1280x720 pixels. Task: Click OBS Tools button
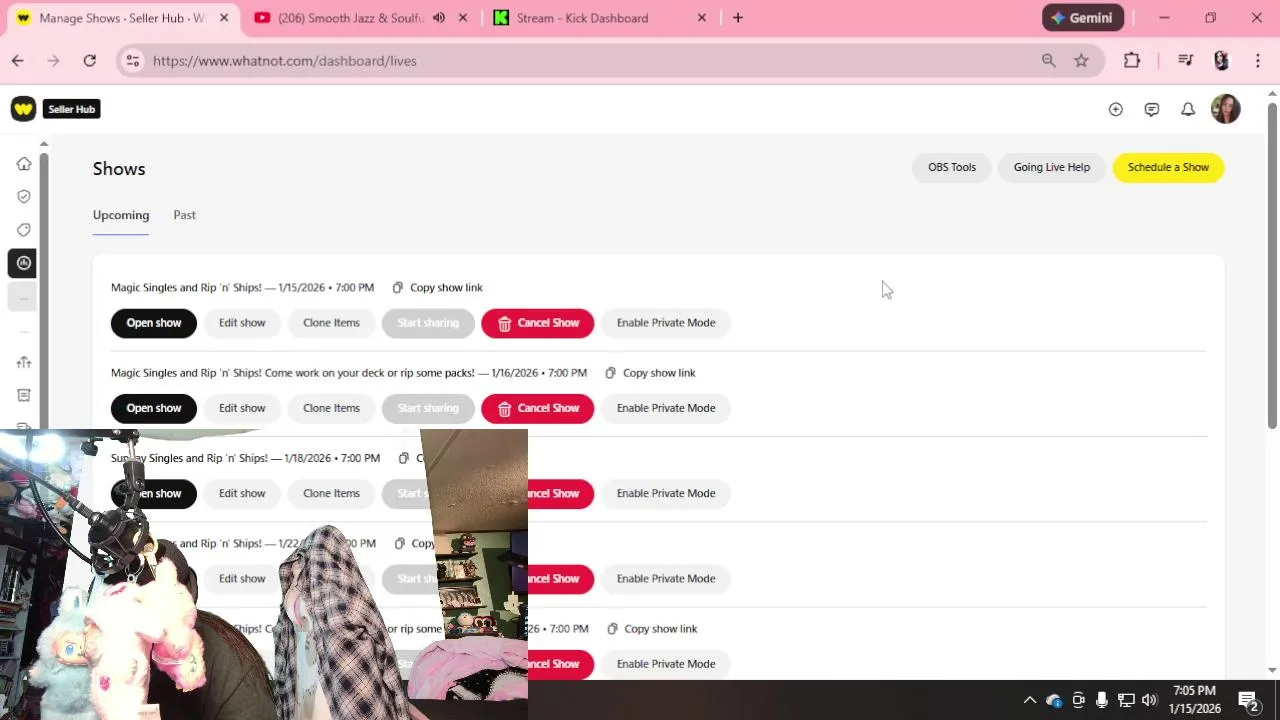click(x=952, y=167)
